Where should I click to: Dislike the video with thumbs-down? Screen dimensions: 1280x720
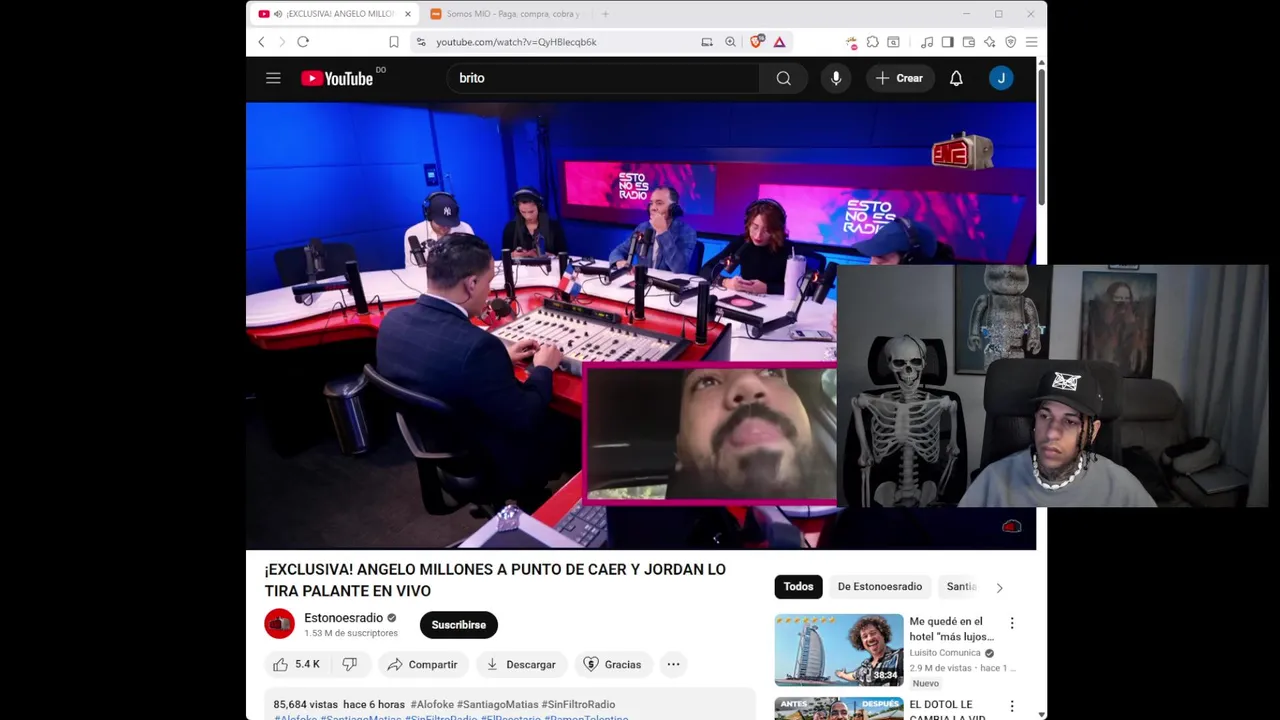click(350, 664)
